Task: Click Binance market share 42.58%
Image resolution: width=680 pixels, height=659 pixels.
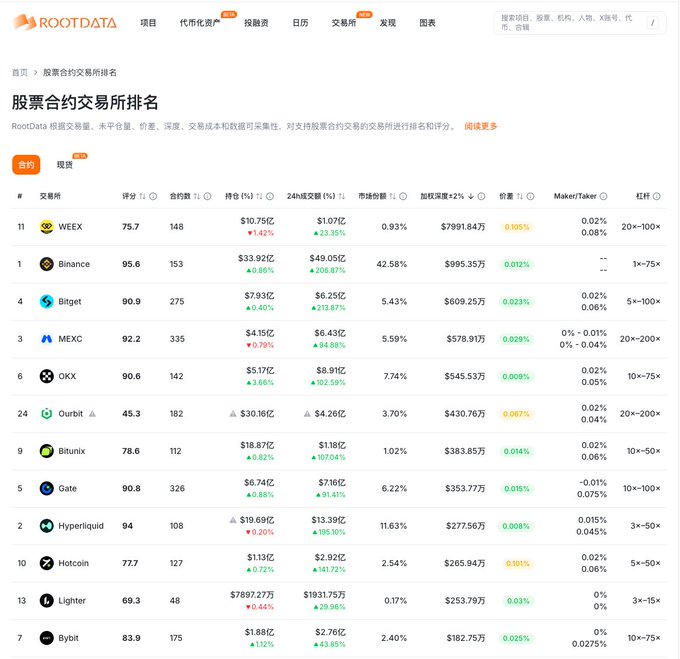Action: click(392, 264)
